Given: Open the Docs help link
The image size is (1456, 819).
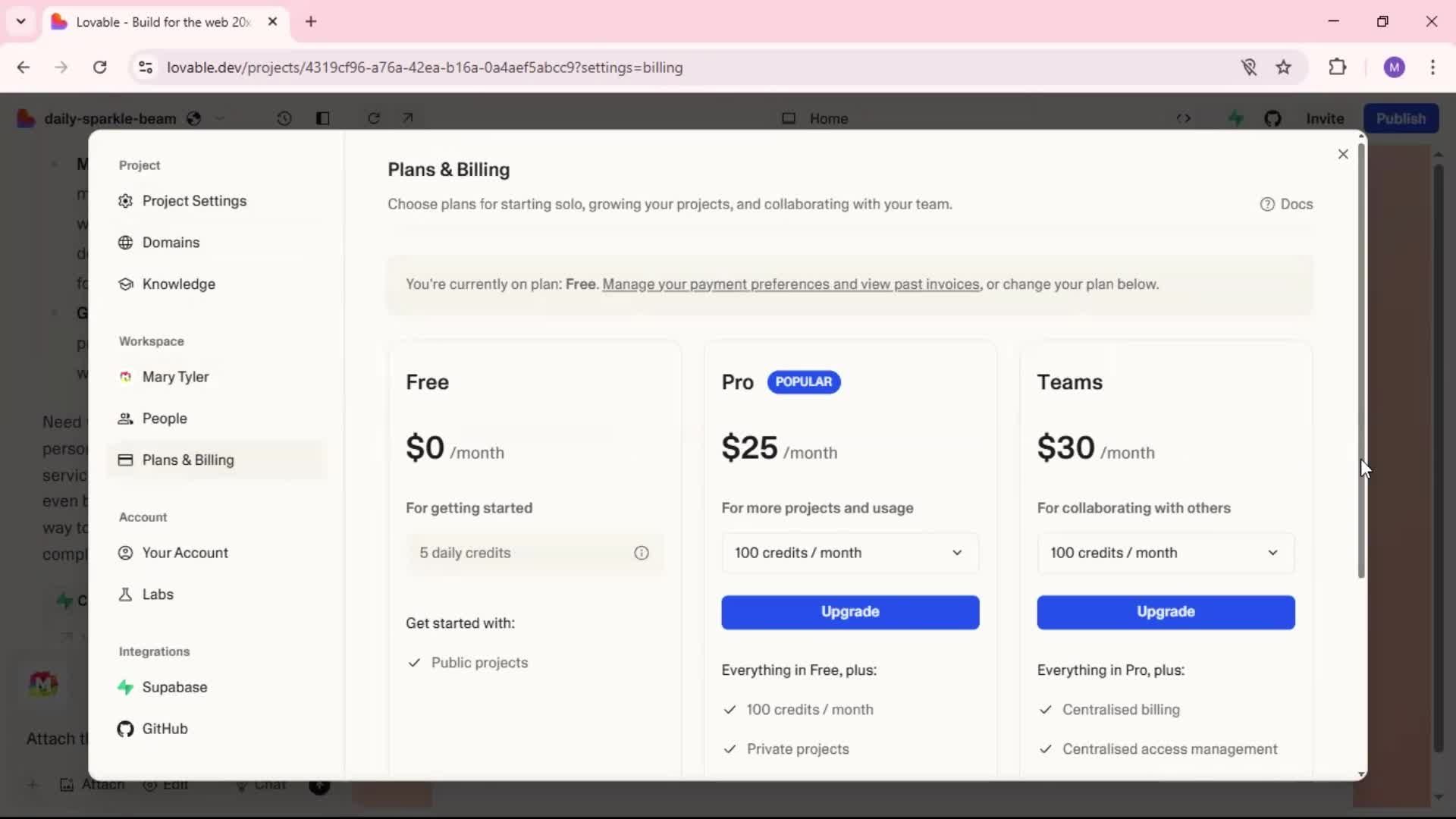Looking at the screenshot, I should coord(1286,204).
